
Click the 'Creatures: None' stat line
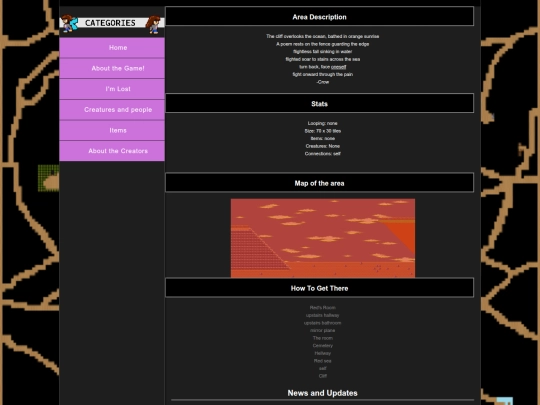tap(323, 146)
